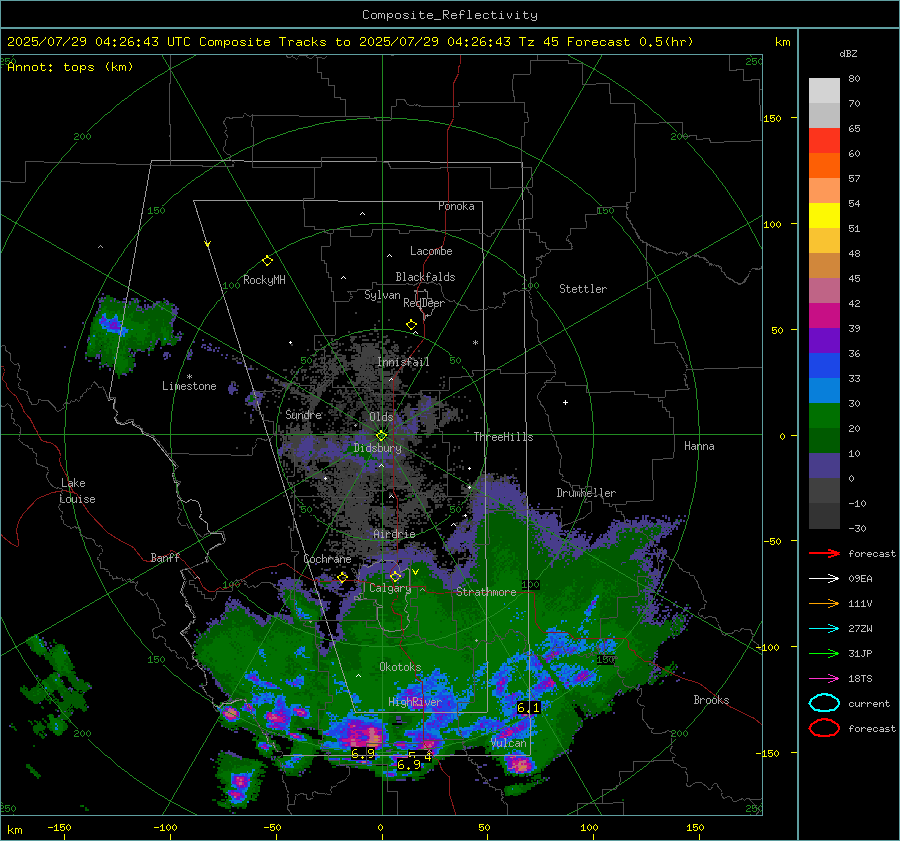Click the yellow diamond marker near RockyMH
The width and height of the screenshot is (900, 841).
pyautogui.click(x=267, y=261)
